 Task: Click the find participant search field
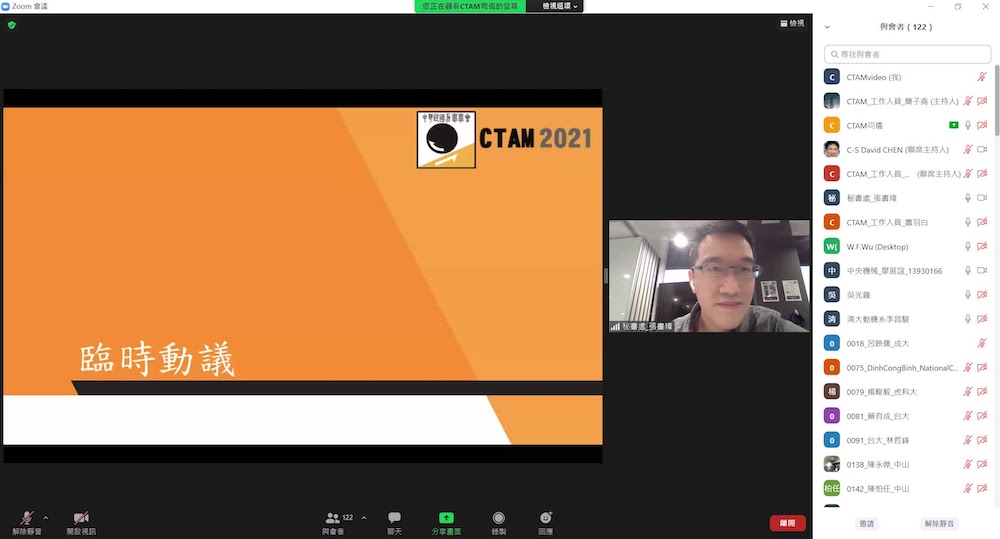click(907, 54)
